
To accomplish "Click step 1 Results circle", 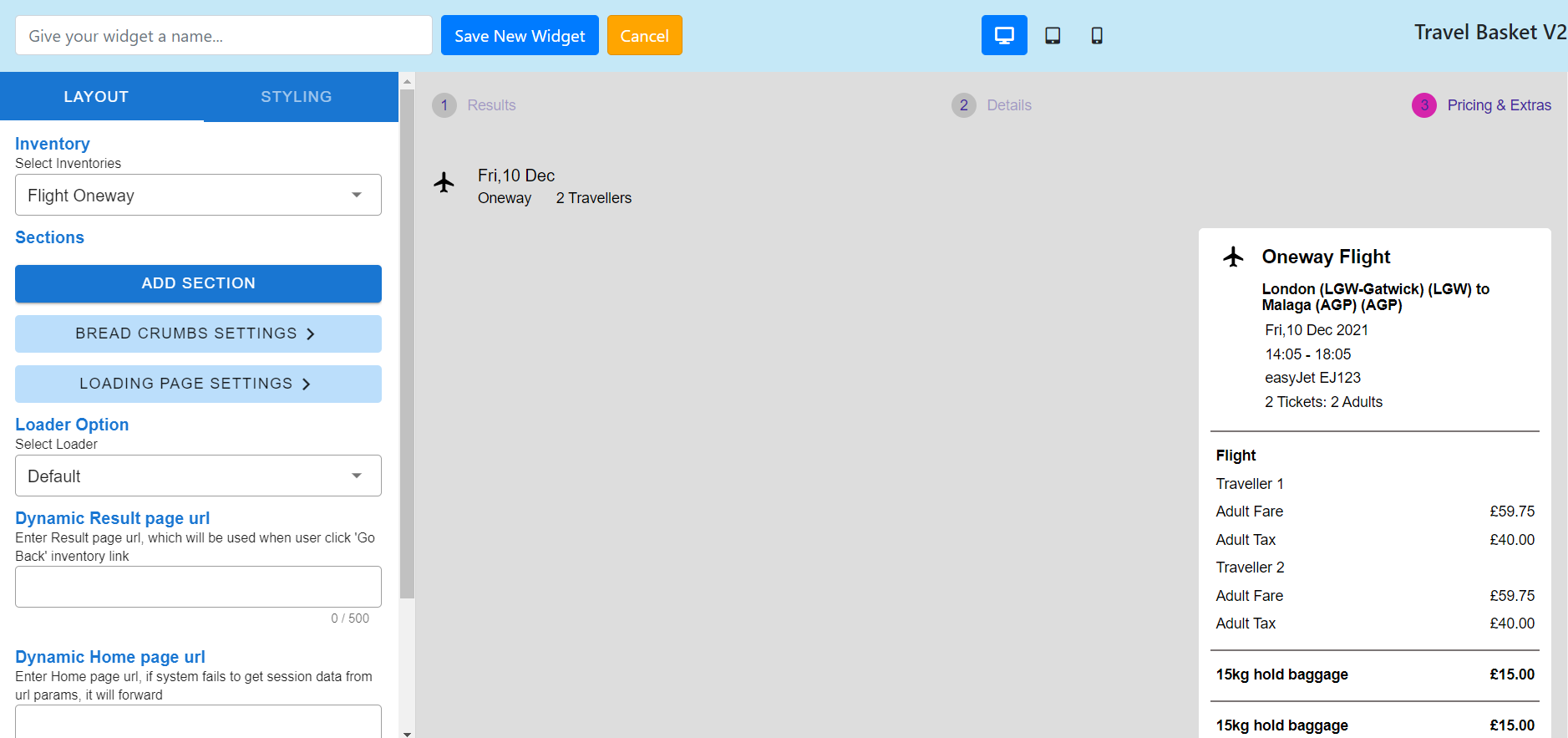I will click(x=444, y=105).
